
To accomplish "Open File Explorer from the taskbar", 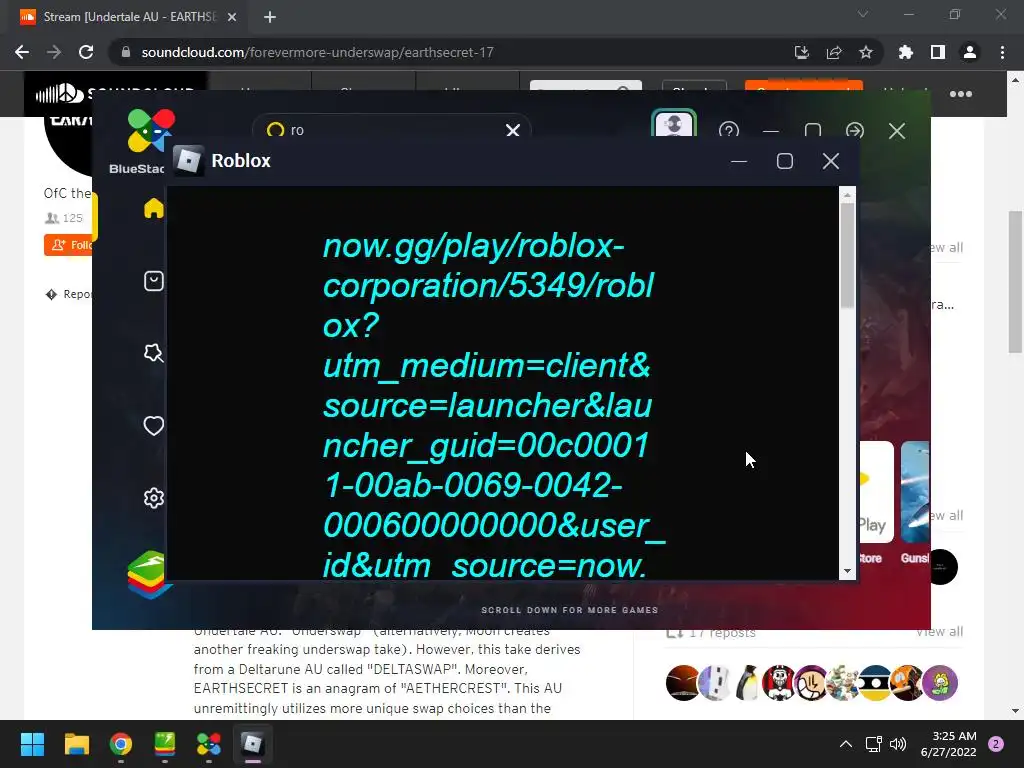I will tap(76, 744).
